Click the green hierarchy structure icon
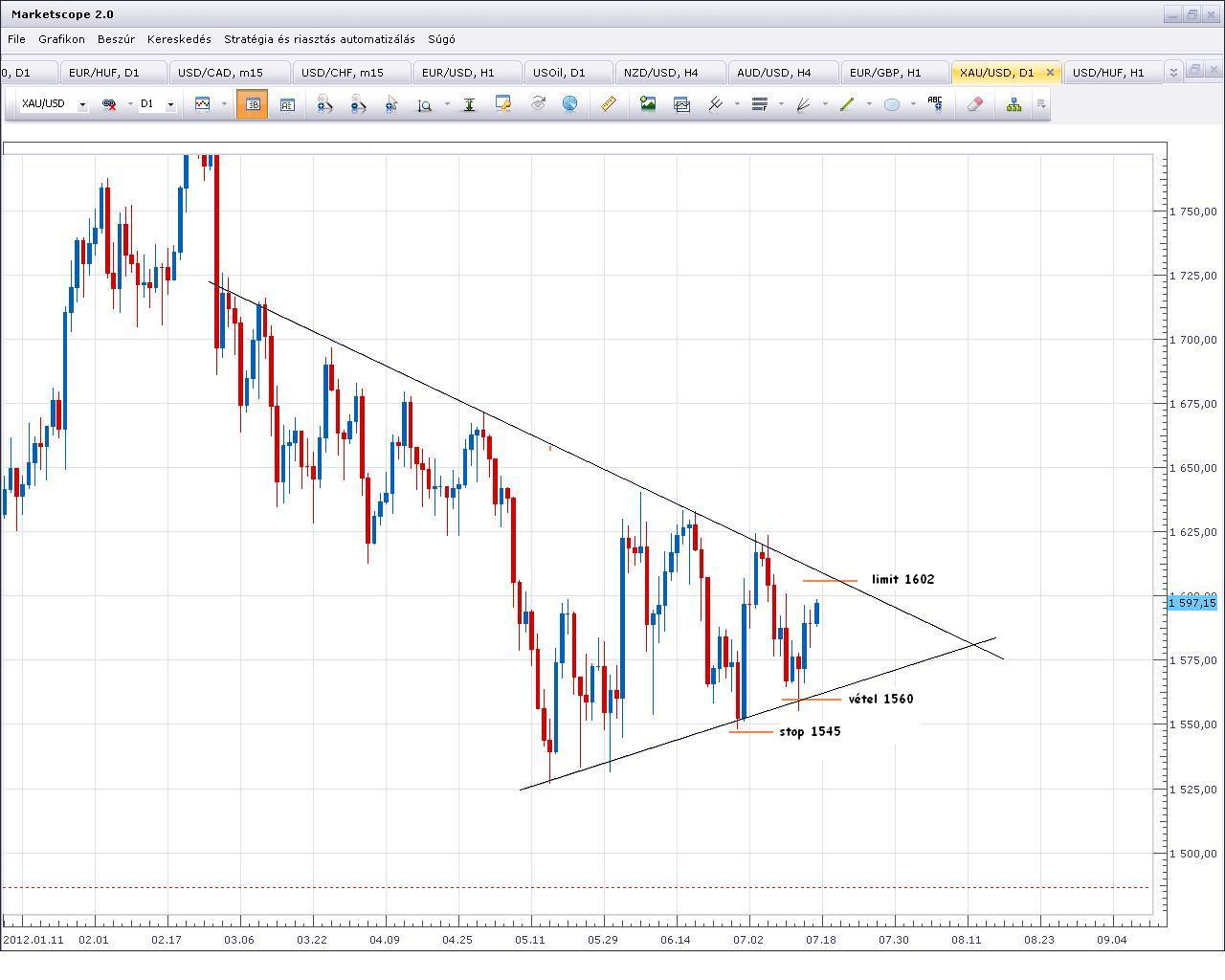1225x980 pixels. [1013, 103]
